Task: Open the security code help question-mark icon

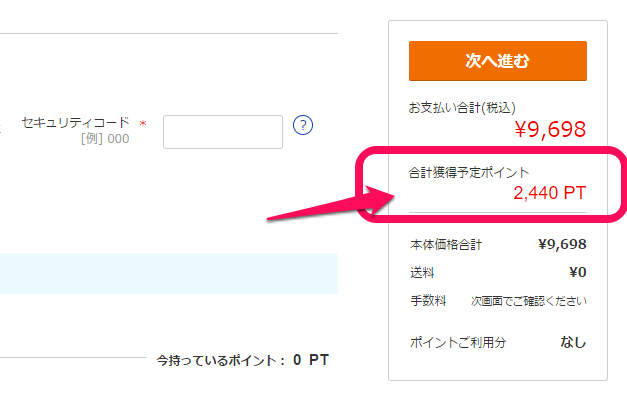Action: [x=303, y=125]
